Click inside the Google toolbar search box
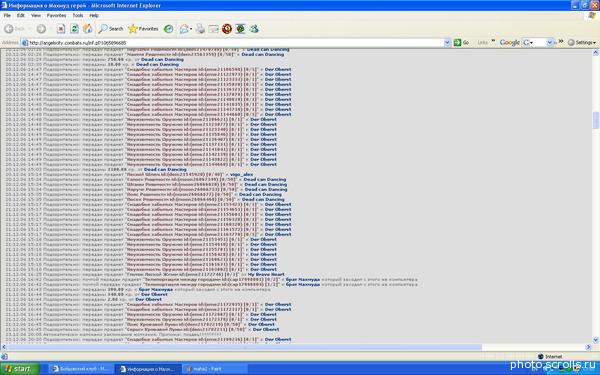This screenshot has height=375, width=600. [x=540, y=42]
